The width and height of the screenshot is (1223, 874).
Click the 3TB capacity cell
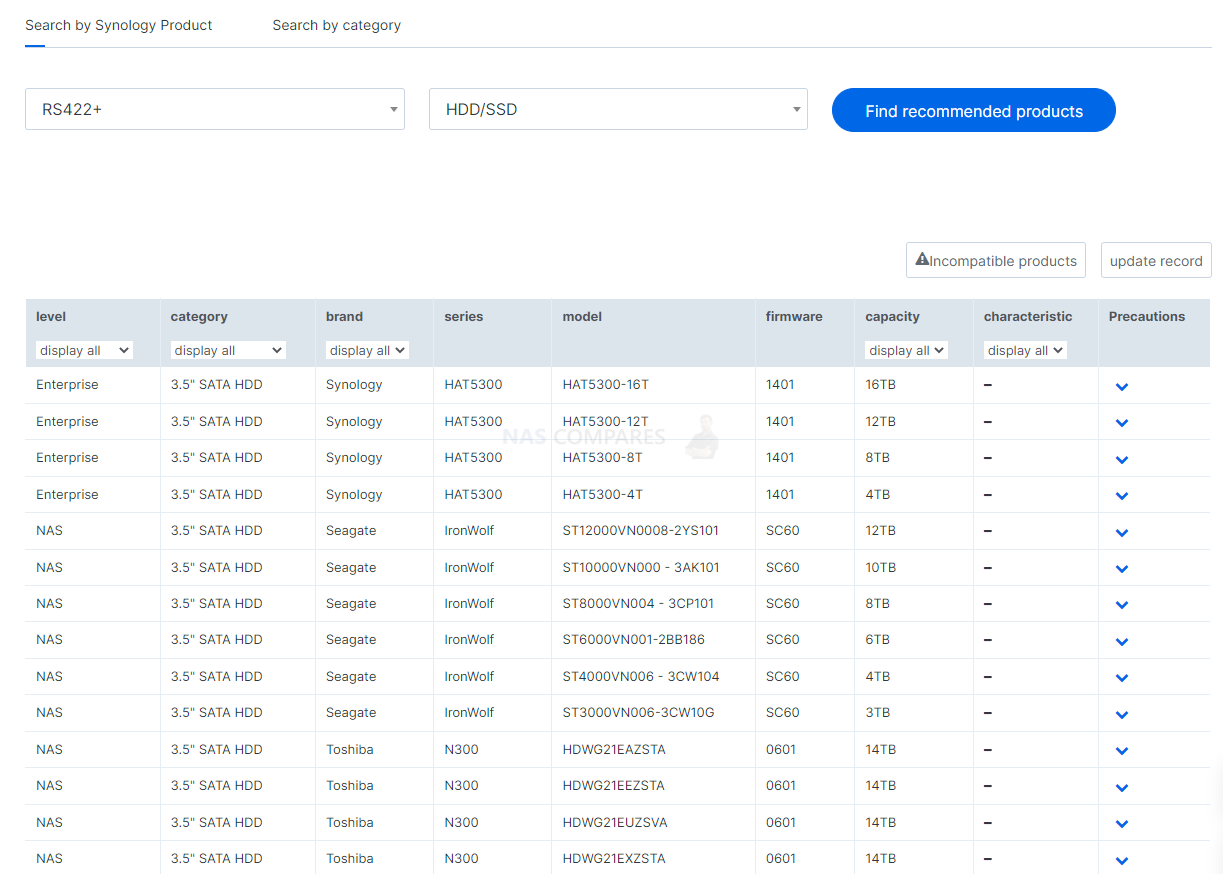coord(877,712)
